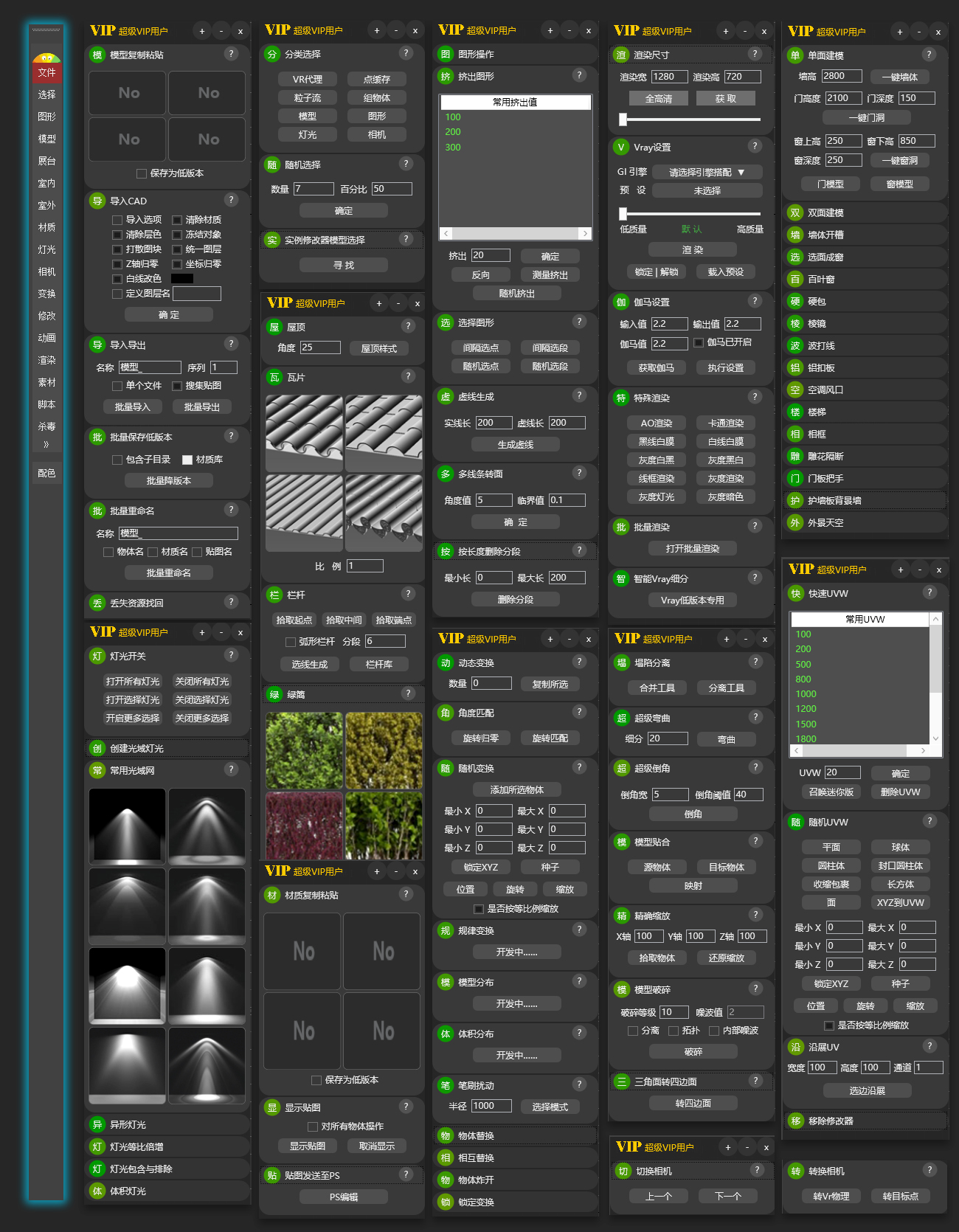Click the 图形操作 section icon
The image size is (959, 1232).
[x=446, y=54]
